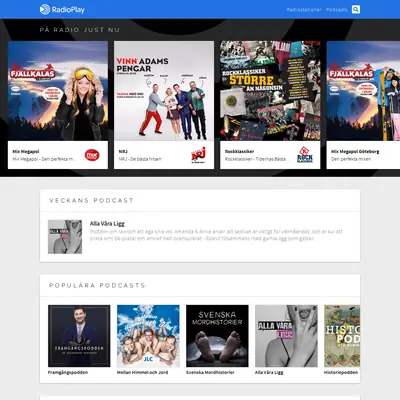
Task: Open the Podcasts menu item
Action: [x=336, y=10]
